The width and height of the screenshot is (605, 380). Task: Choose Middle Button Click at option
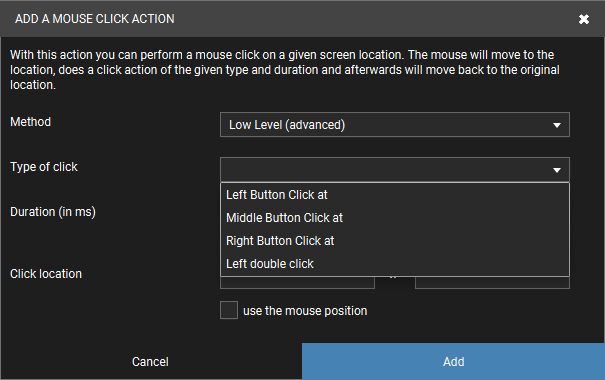point(395,218)
